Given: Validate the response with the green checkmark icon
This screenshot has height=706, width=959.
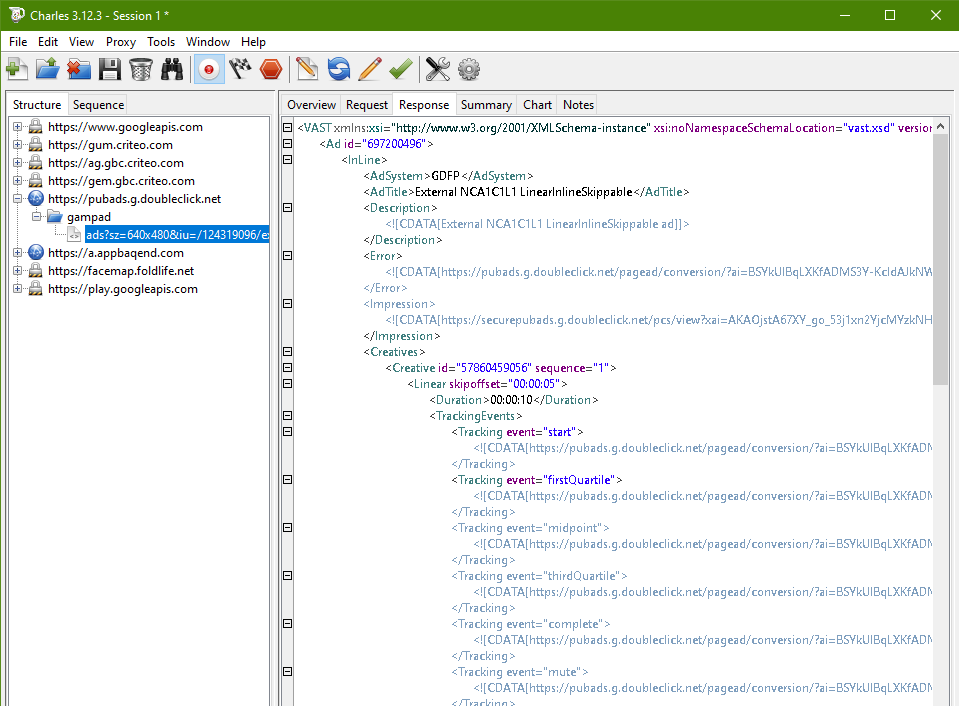Looking at the screenshot, I should click(x=401, y=69).
